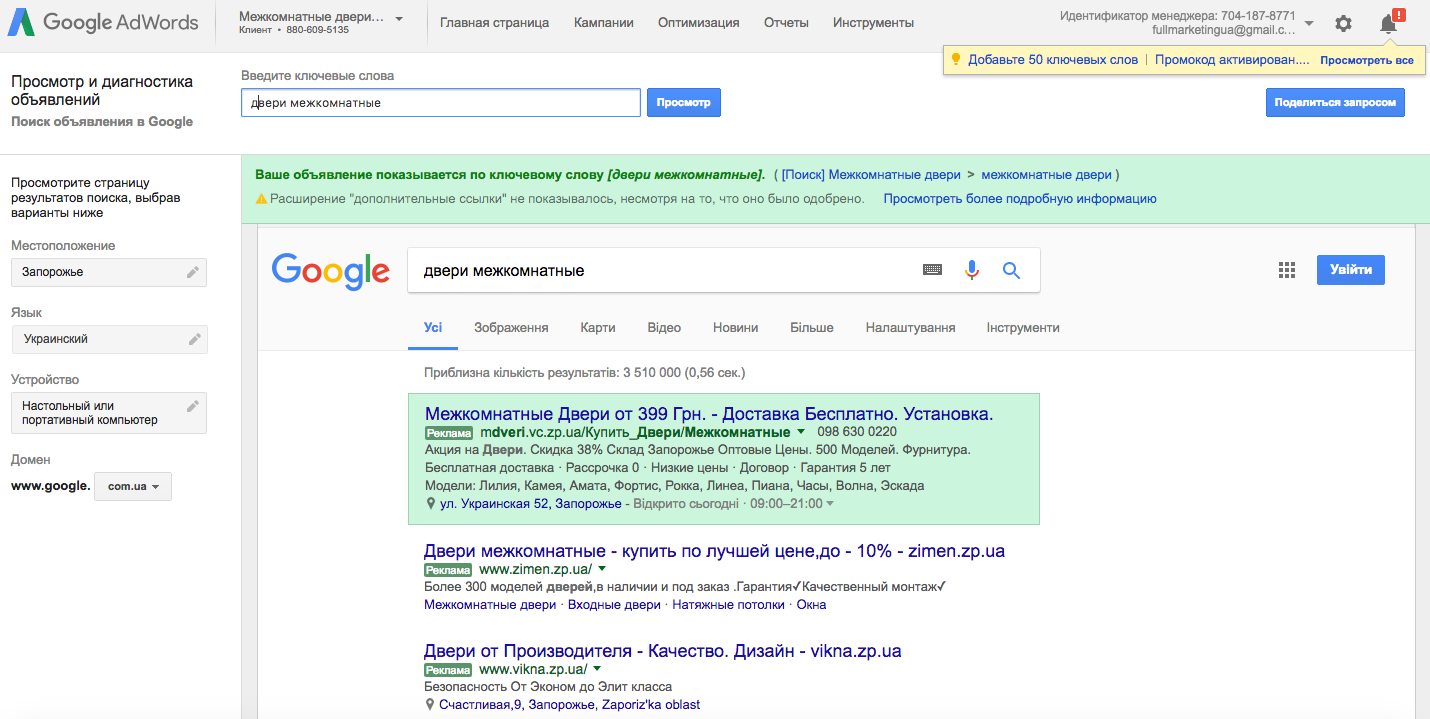This screenshot has width=1430, height=719.
Task: Click the blue magnifier search icon
Action: point(1011,270)
